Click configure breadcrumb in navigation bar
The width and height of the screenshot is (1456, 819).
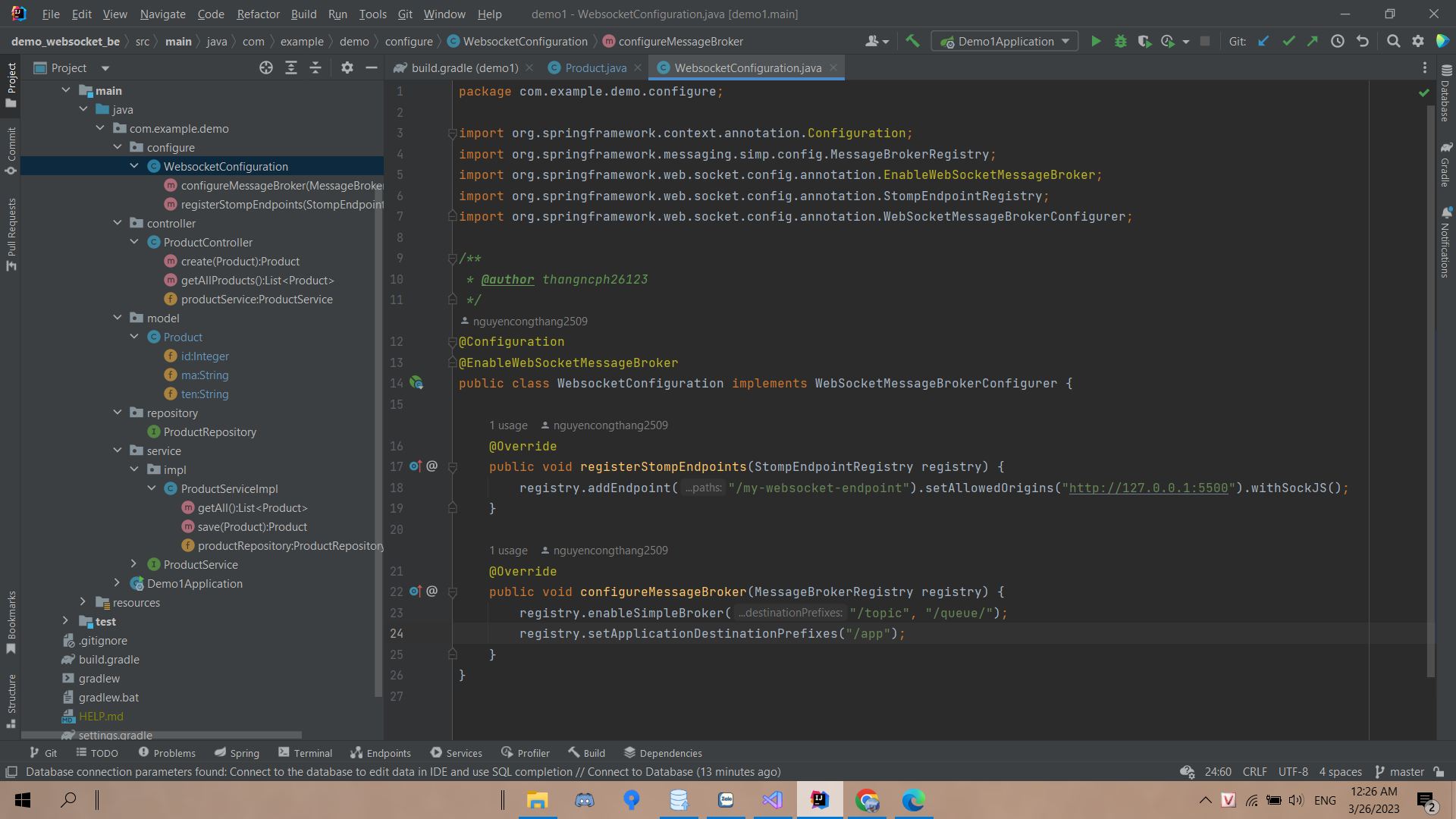409,42
